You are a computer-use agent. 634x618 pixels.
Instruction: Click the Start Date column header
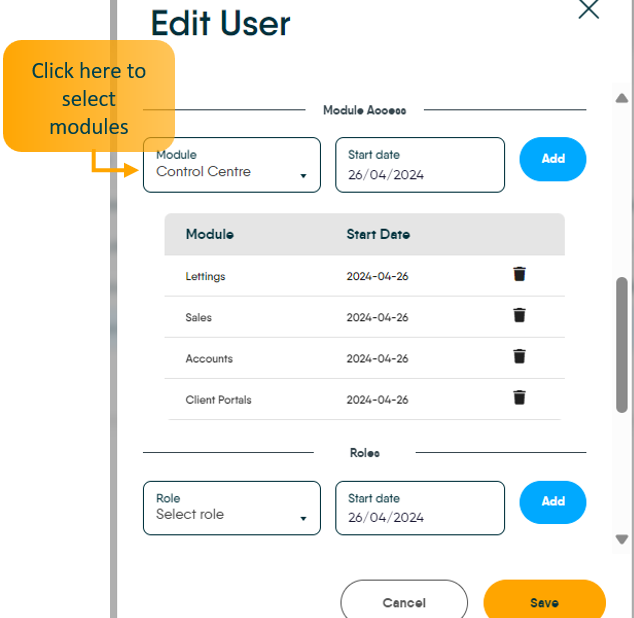point(378,234)
